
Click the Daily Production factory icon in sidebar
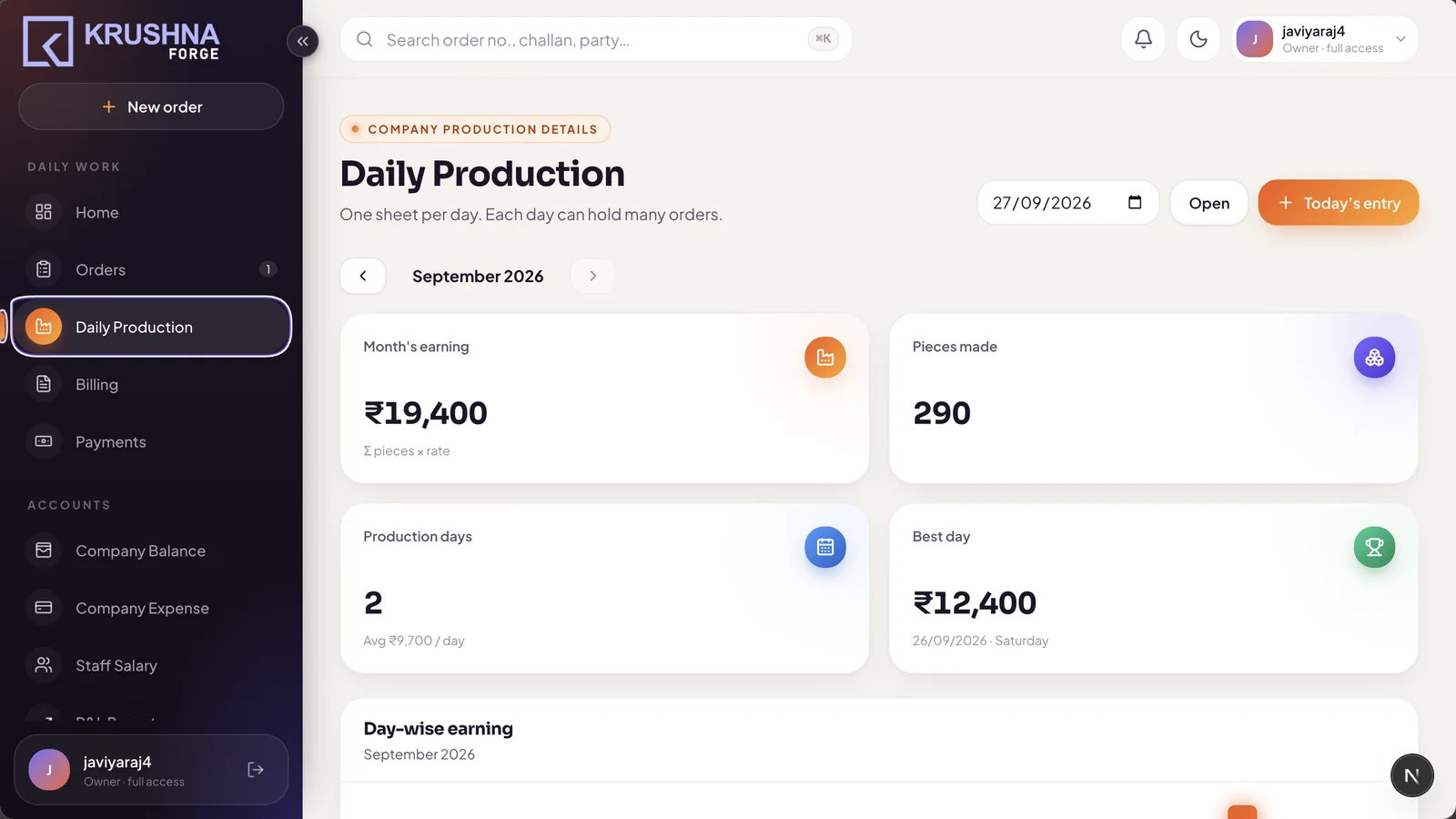44,327
